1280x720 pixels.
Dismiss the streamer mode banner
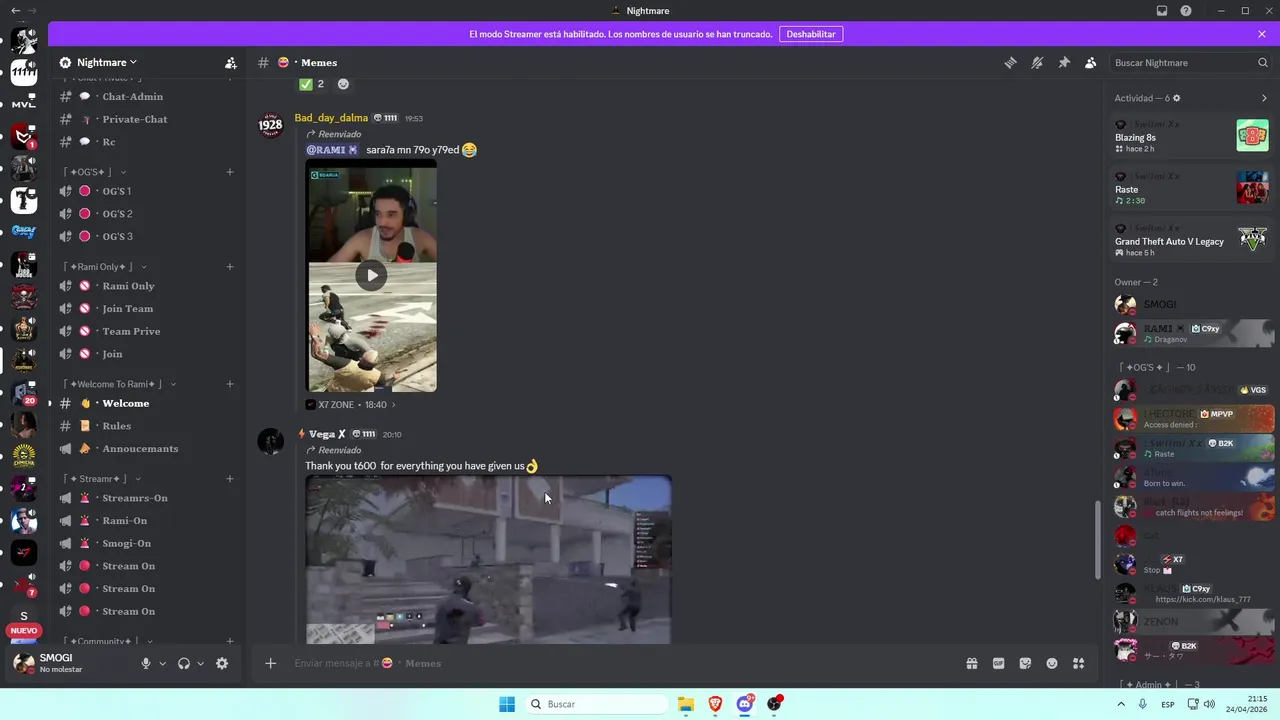1262,34
